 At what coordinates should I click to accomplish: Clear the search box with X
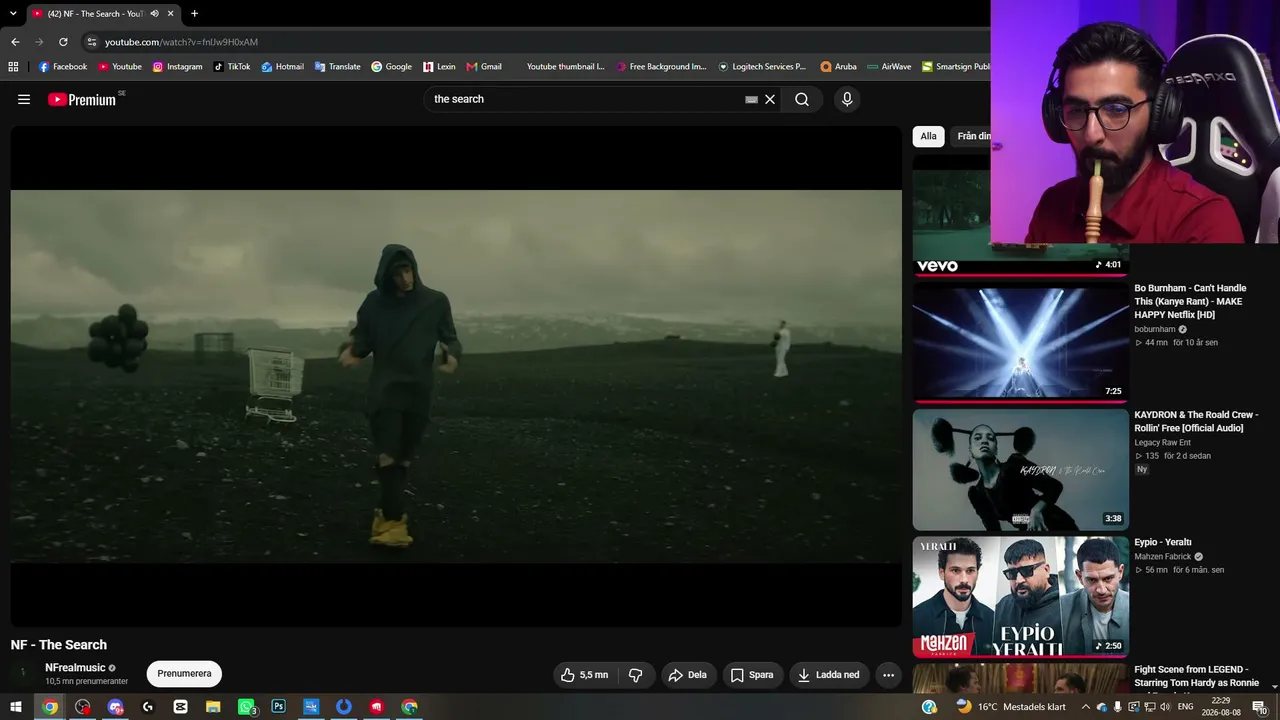coord(770,99)
